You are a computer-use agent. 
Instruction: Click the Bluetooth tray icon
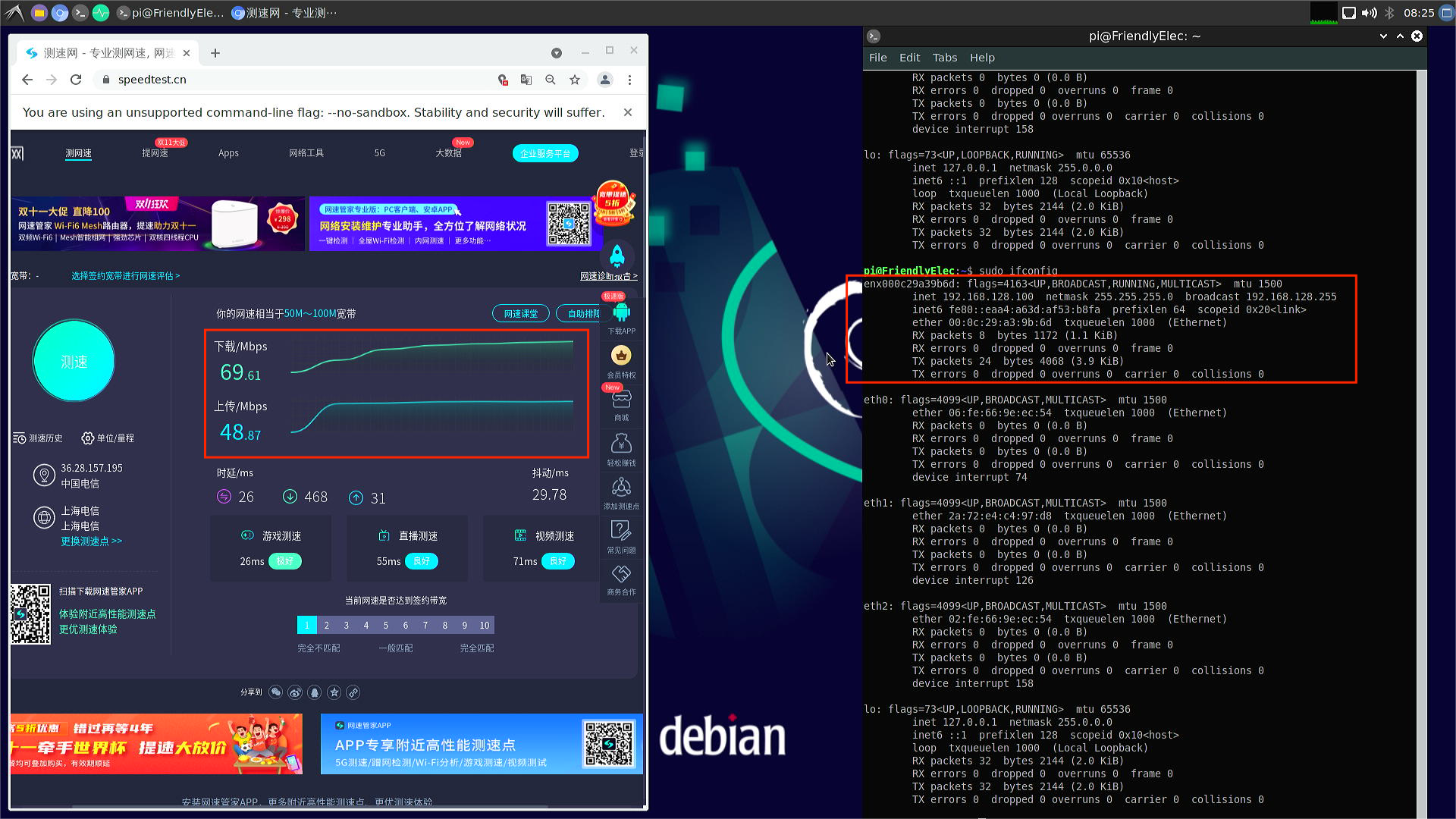point(1389,13)
